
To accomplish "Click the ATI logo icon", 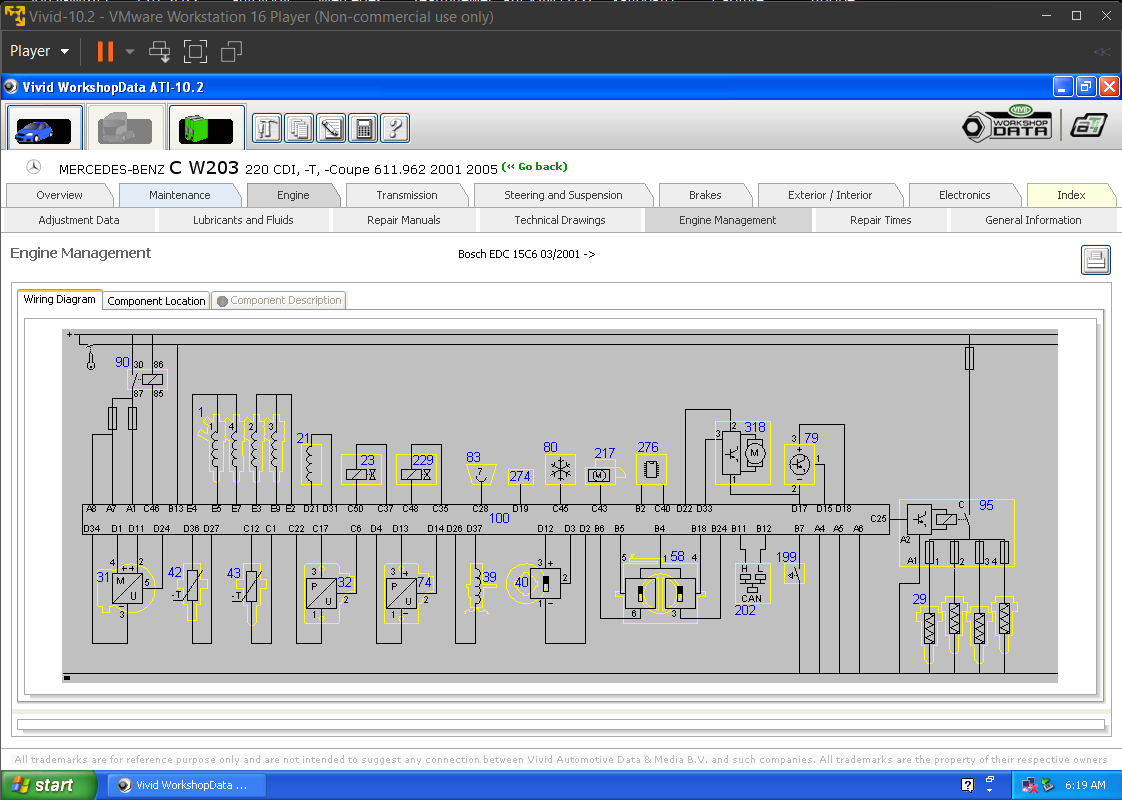I will [x=1088, y=125].
